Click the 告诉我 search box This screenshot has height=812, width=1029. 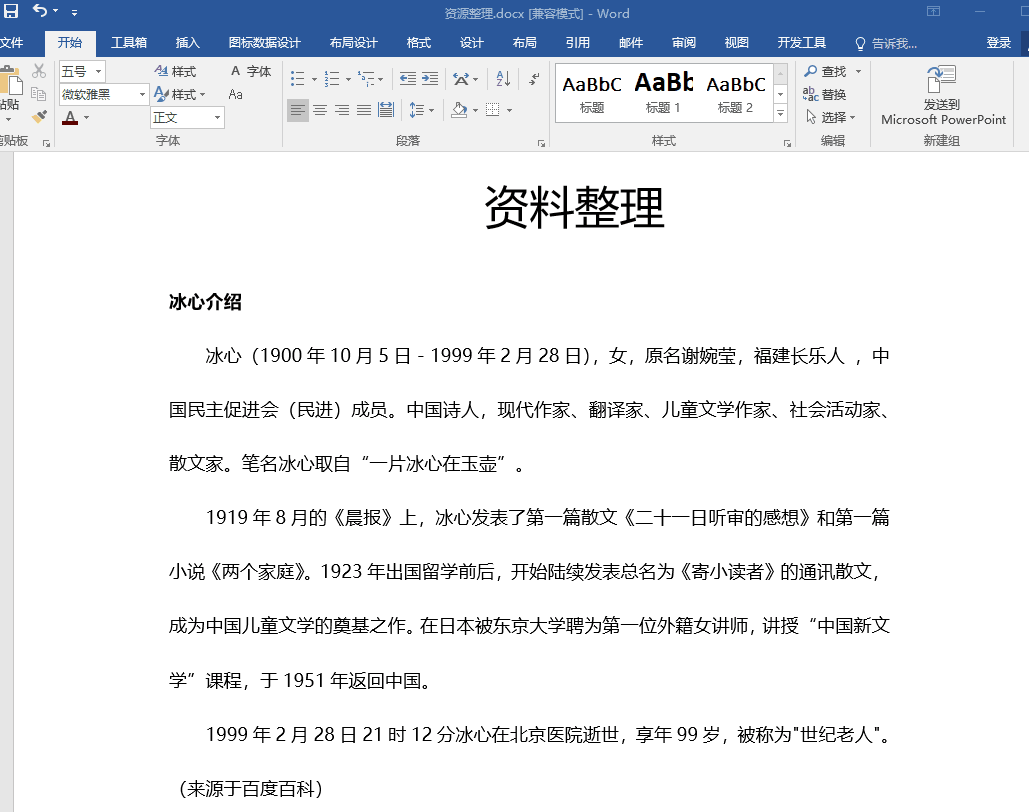point(886,43)
